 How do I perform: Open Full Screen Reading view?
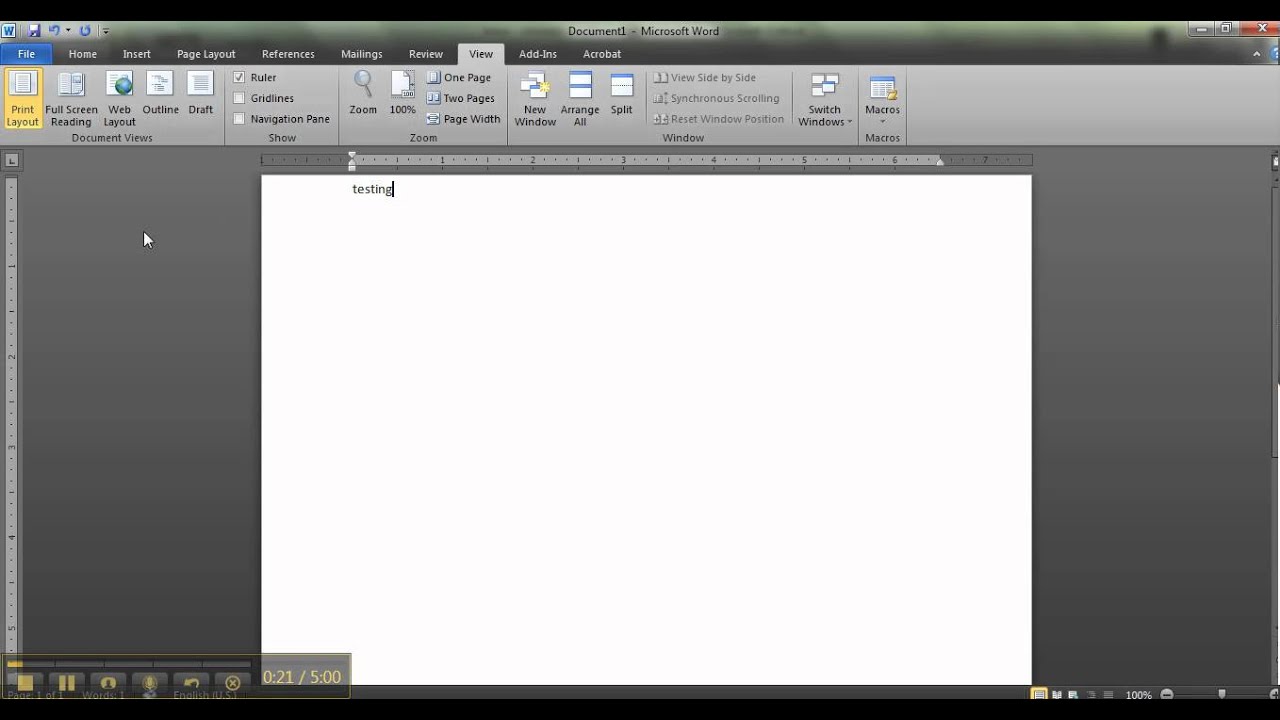click(x=71, y=99)
